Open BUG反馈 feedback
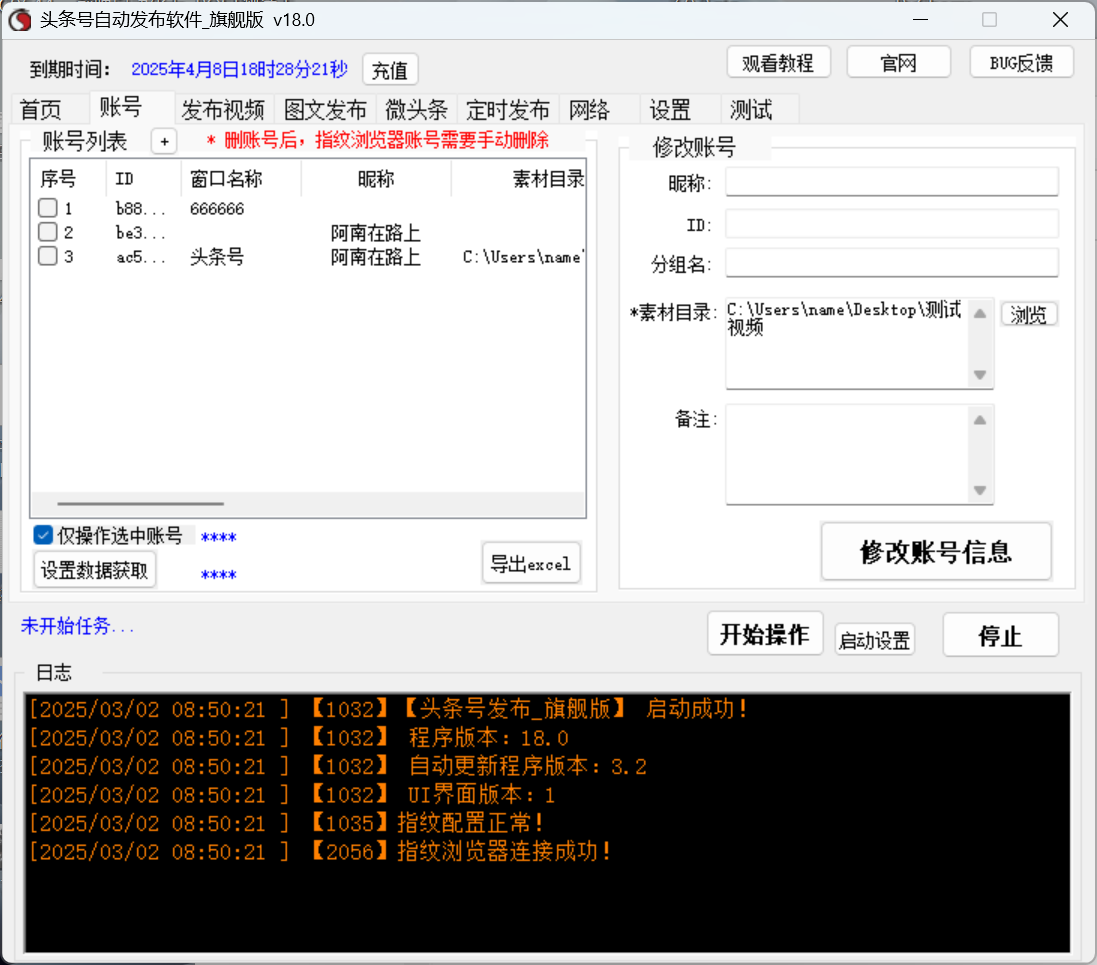Viewport: 1097px width, 965px height. click(1021, 63)
